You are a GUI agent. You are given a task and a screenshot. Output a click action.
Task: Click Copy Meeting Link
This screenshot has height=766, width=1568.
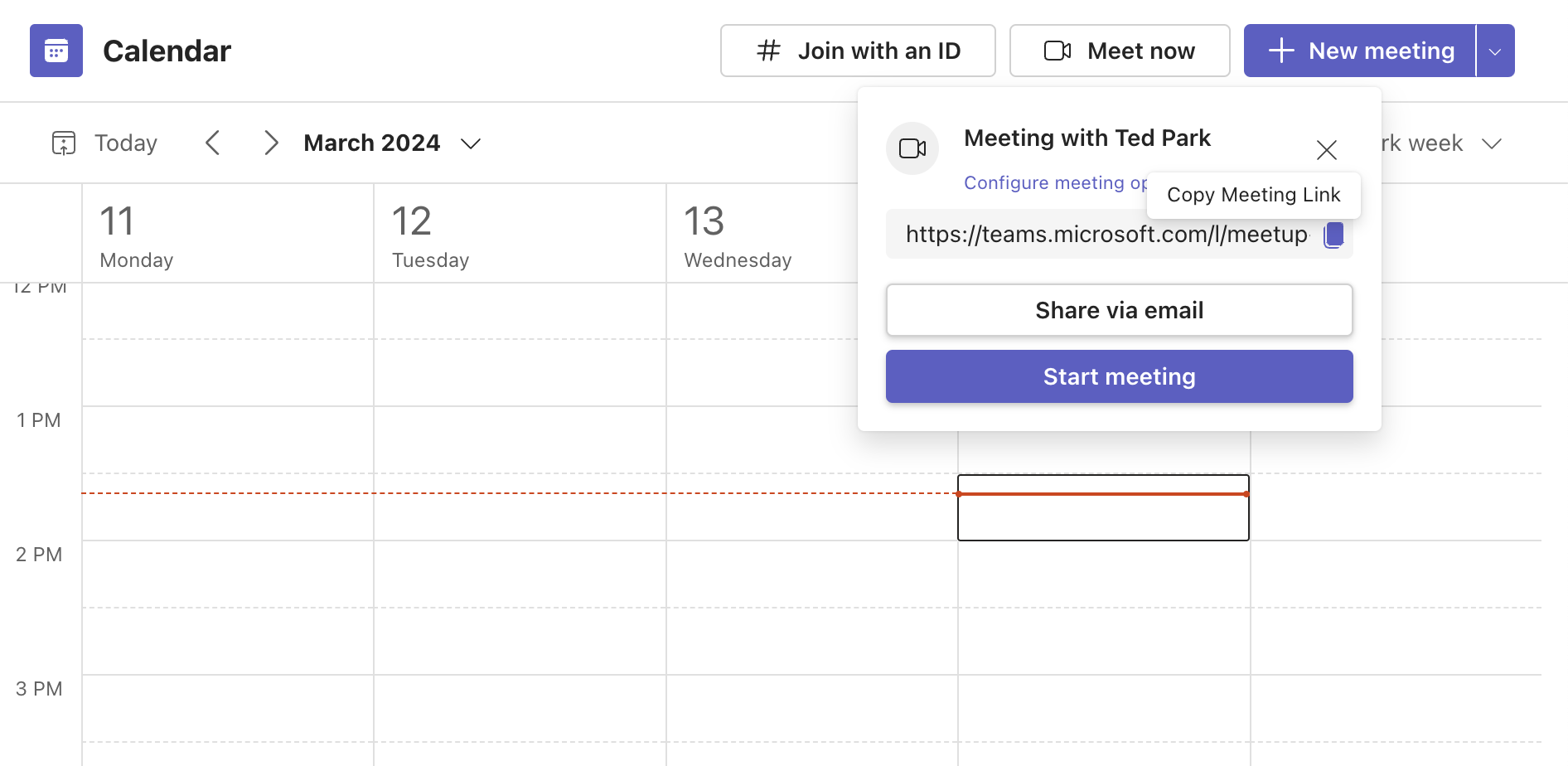[1253, 195]
